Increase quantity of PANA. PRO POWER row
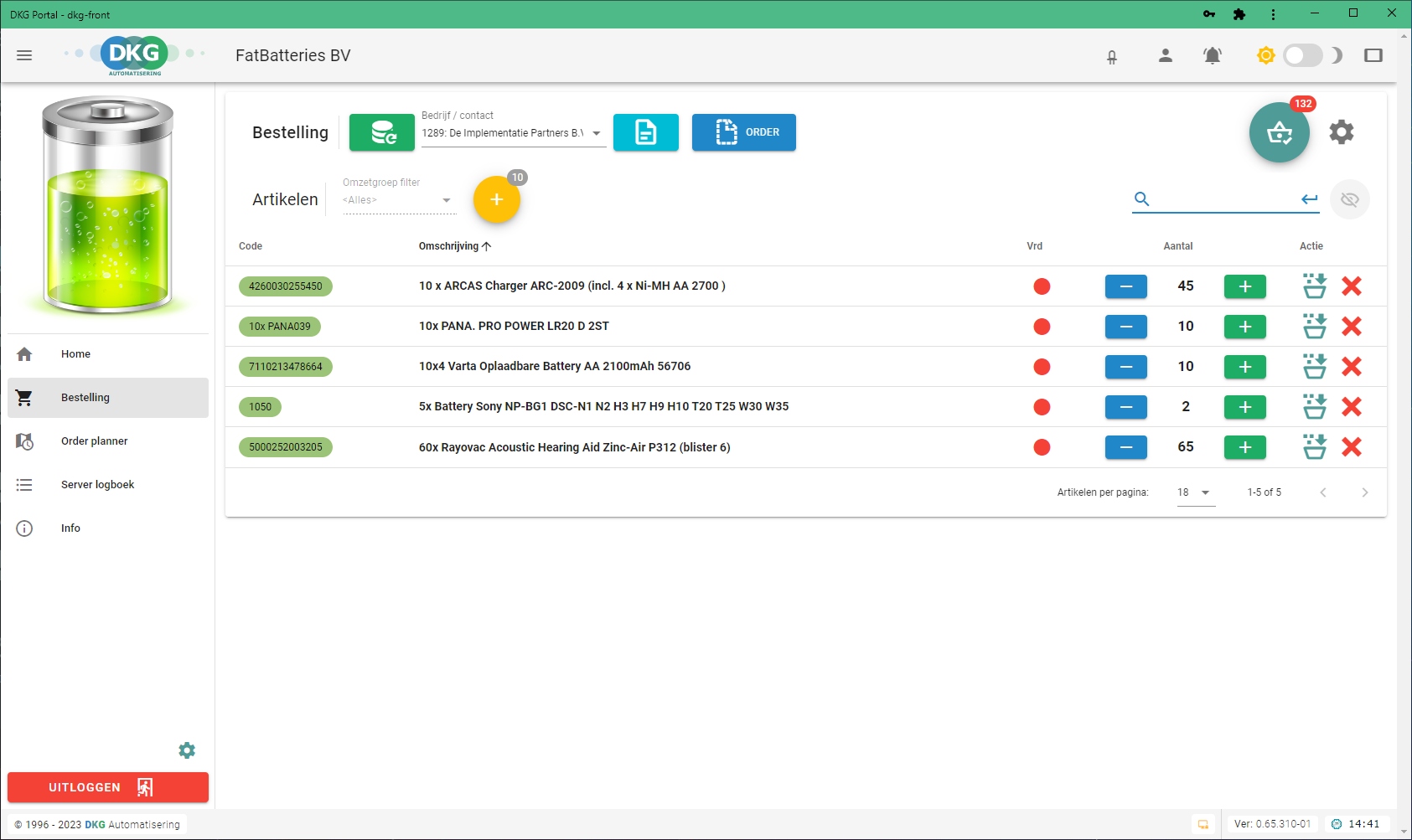Image resolution: width=1412 pixels, height=840 pixels. [1245, 327]
